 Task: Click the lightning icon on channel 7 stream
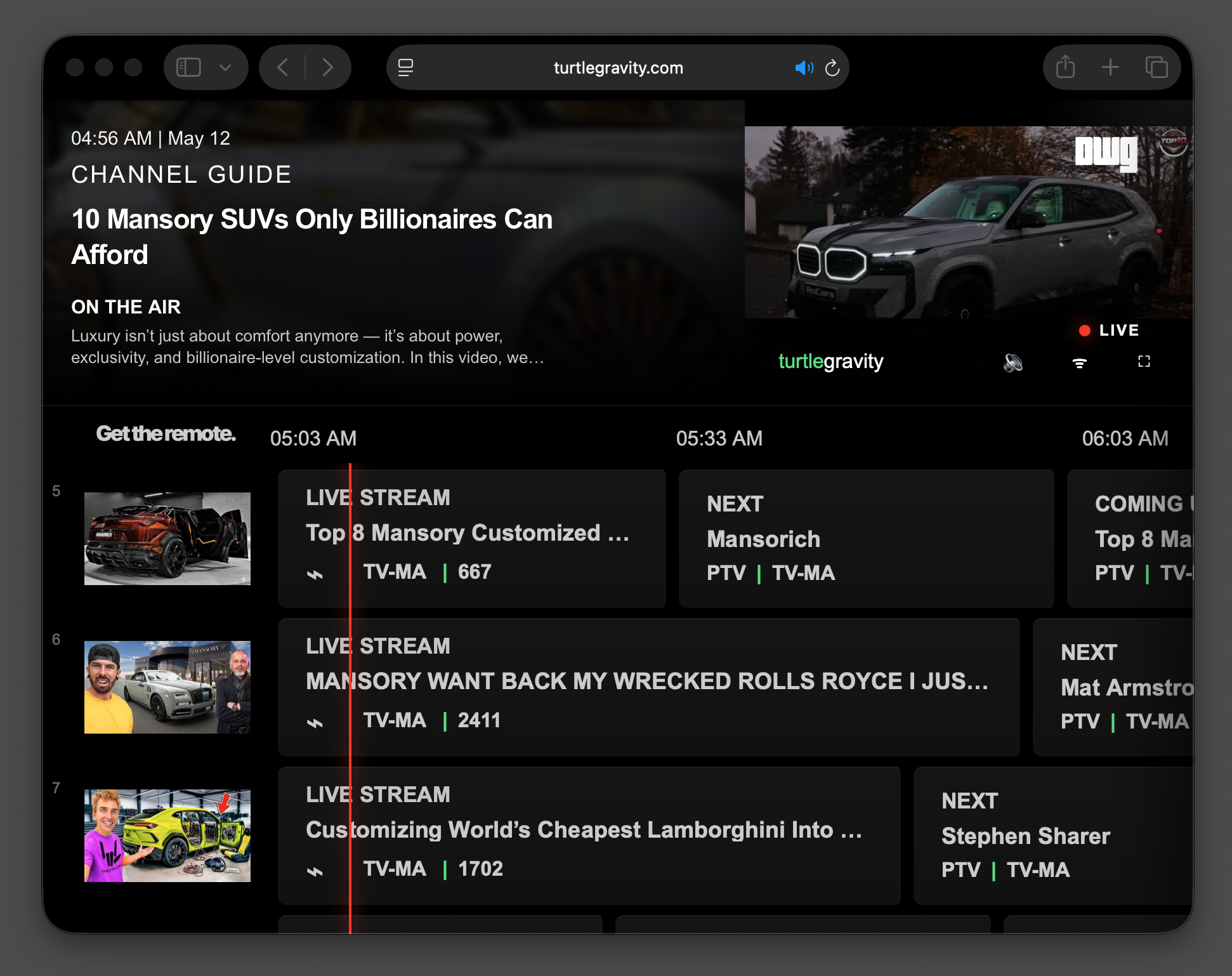click(315, 871)
